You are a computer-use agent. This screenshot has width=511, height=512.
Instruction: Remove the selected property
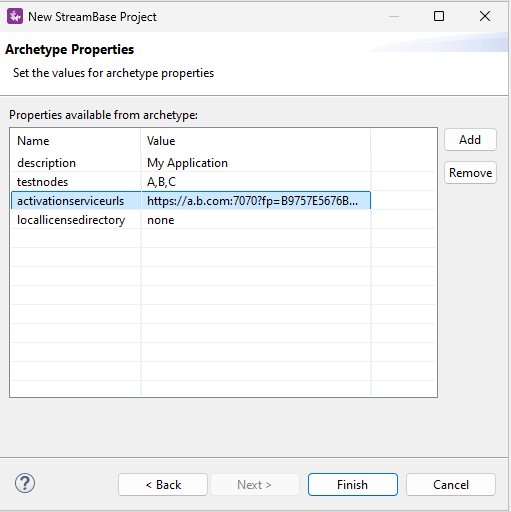point(470,173)
